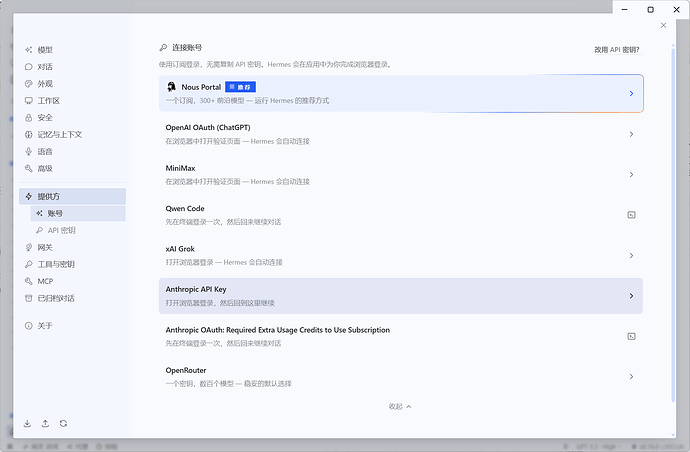690x452 pixels.
Task: Click the lightning icon beside 提供方
Action: click(29, 196)
